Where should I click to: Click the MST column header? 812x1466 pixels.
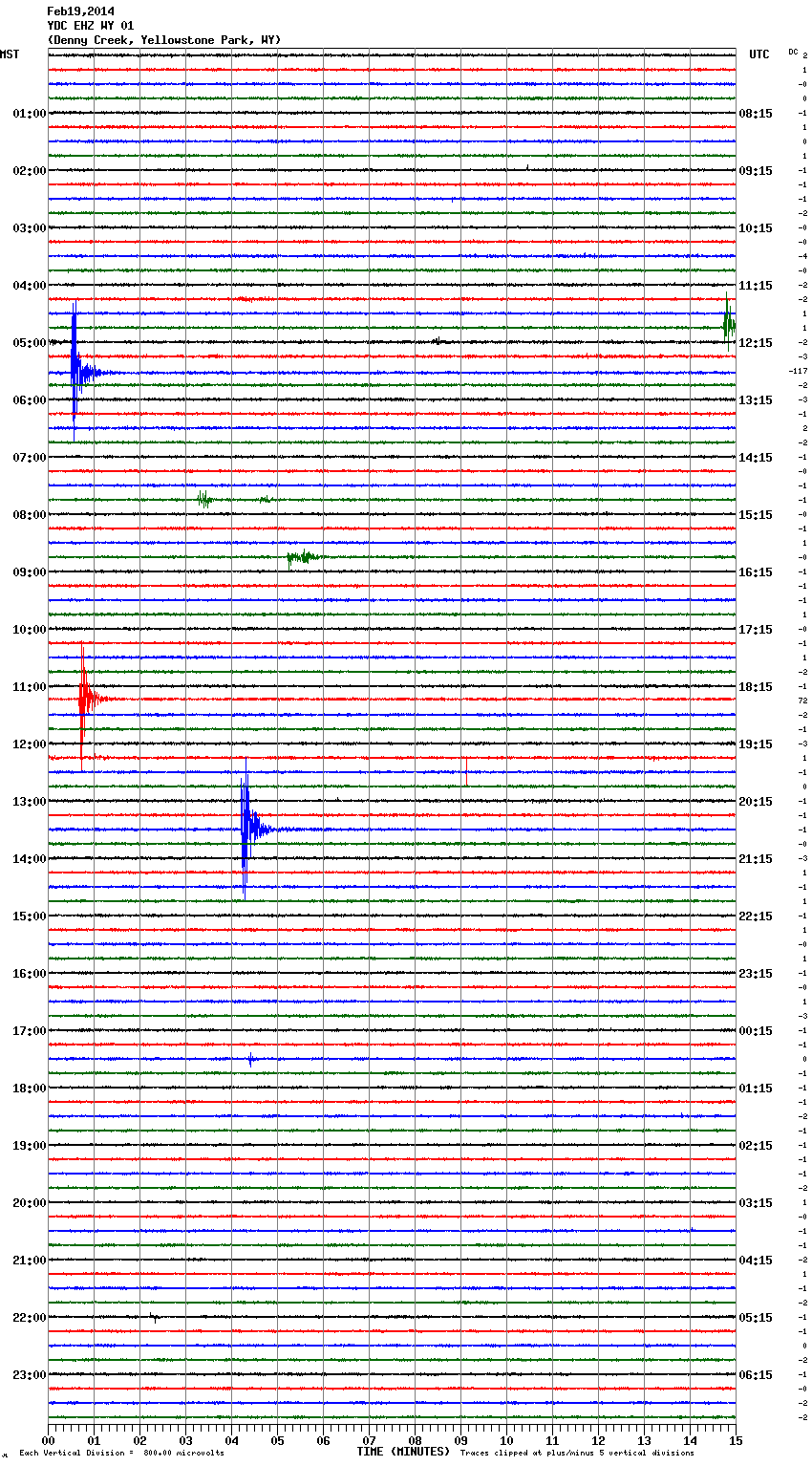[x=10, y=54]
